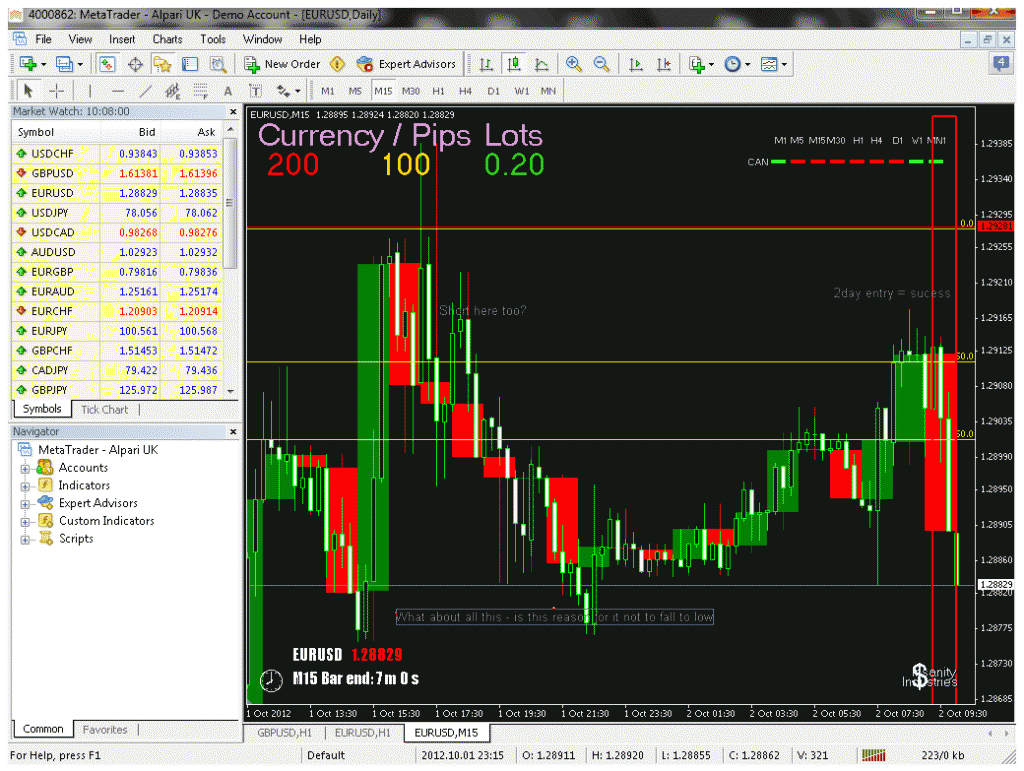Close the Navigator panel
The image size is (1024, 771).
point(233,432)
